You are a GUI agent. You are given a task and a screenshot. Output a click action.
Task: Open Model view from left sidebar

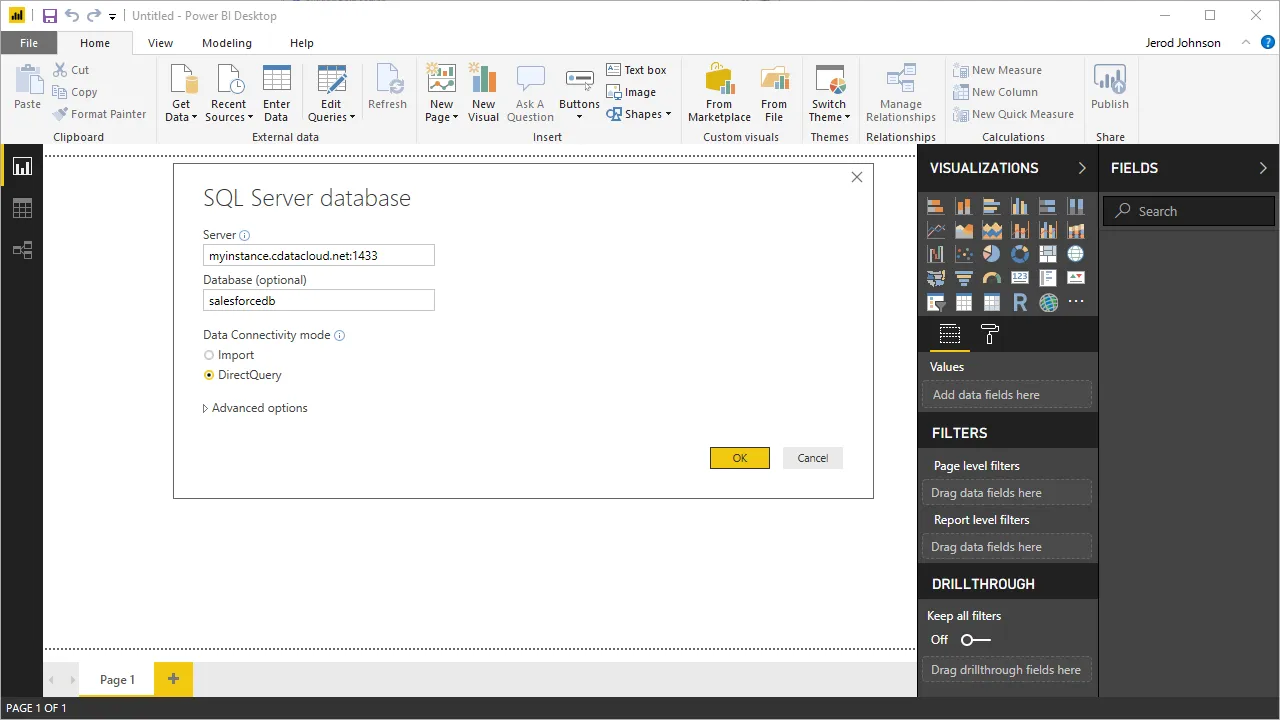click(22, 249)
